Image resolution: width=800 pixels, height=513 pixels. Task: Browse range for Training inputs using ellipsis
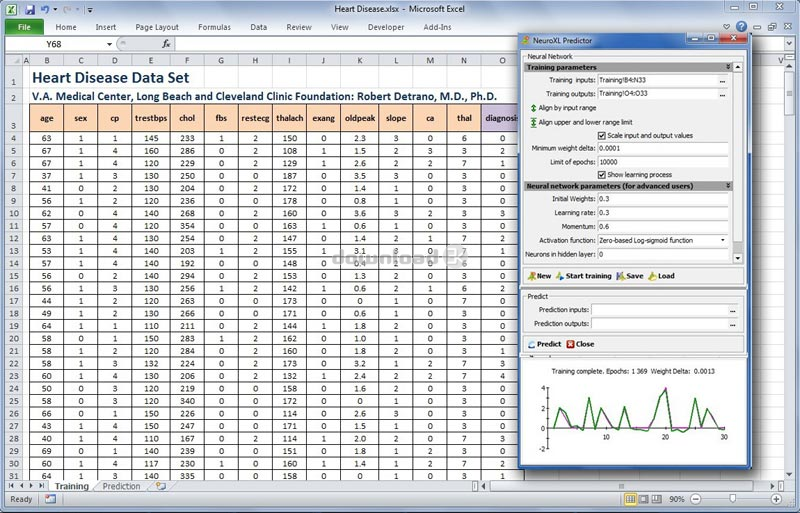pyautogui.click(x=722, y=81)
